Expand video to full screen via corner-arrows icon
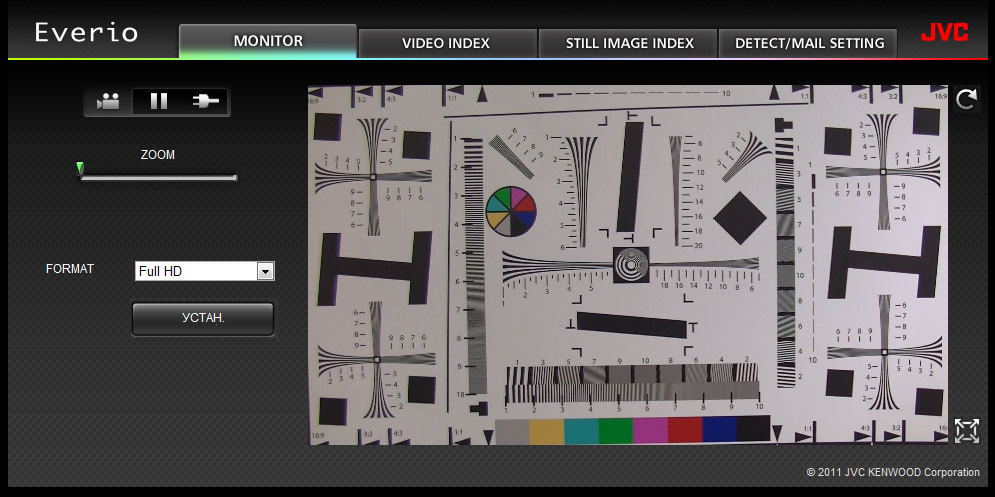Viewport: 995px width, 497px height. (966, 431)
